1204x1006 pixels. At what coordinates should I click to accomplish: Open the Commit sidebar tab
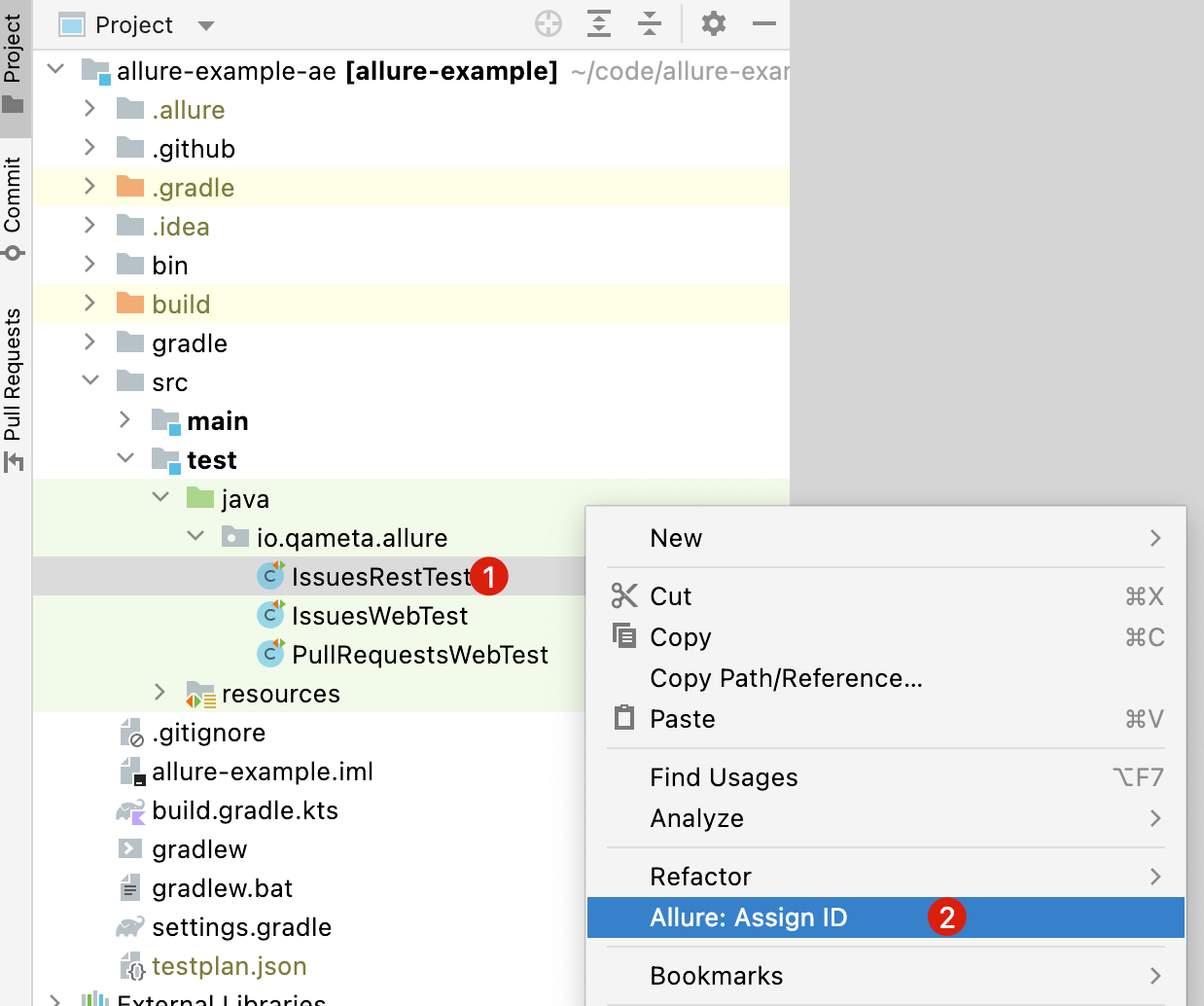tap(14, 206)
